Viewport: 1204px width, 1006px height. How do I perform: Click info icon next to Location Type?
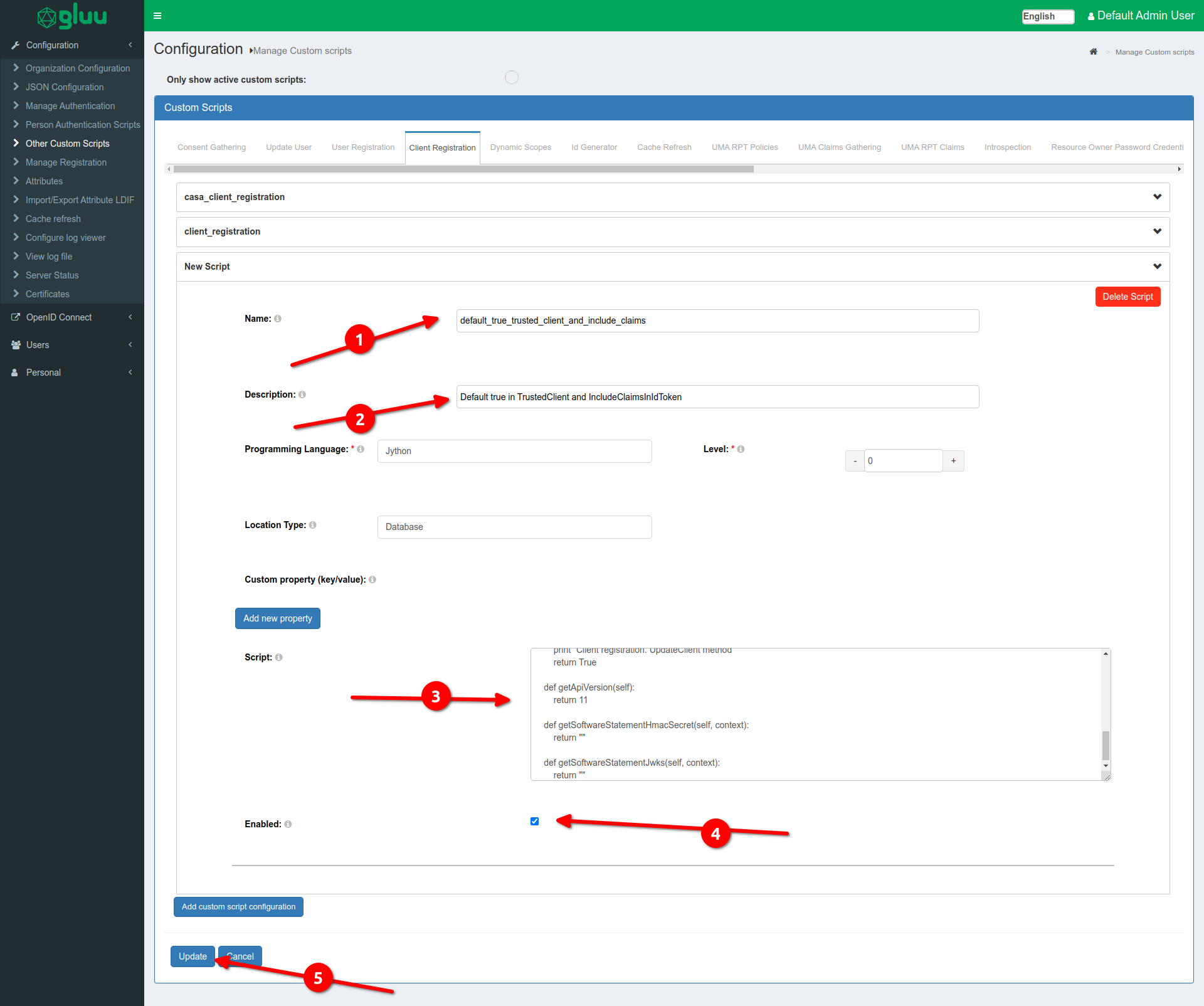point(313,526)
